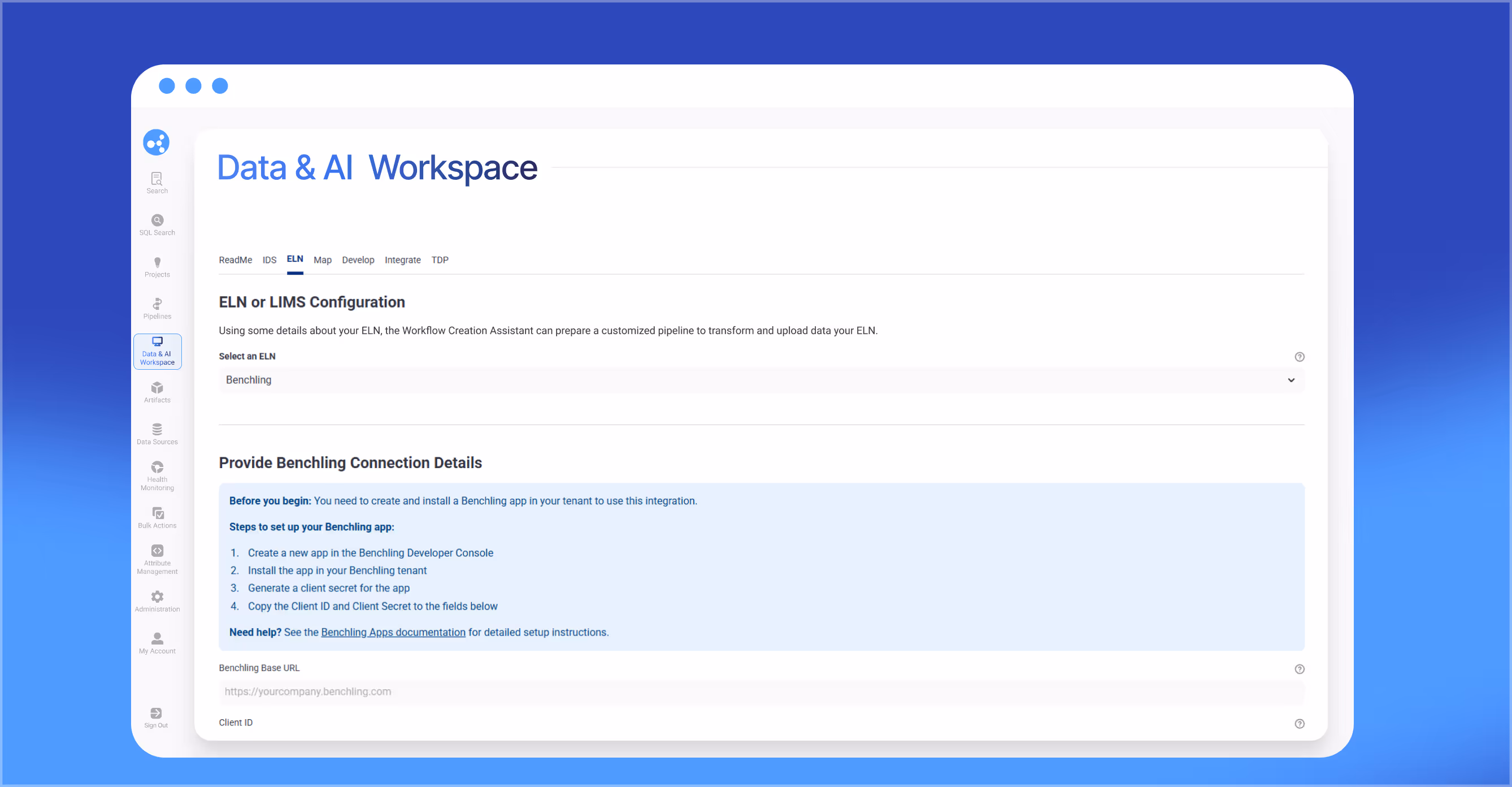Open Health Monitoring in the sidebar
Image resolution: width=1512 pixels, height=787 pixels.
tap(157, 475)
